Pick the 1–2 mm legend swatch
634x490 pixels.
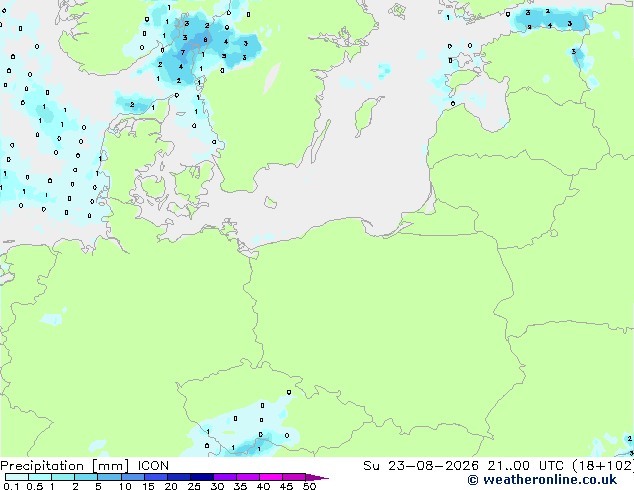point(63,477)
